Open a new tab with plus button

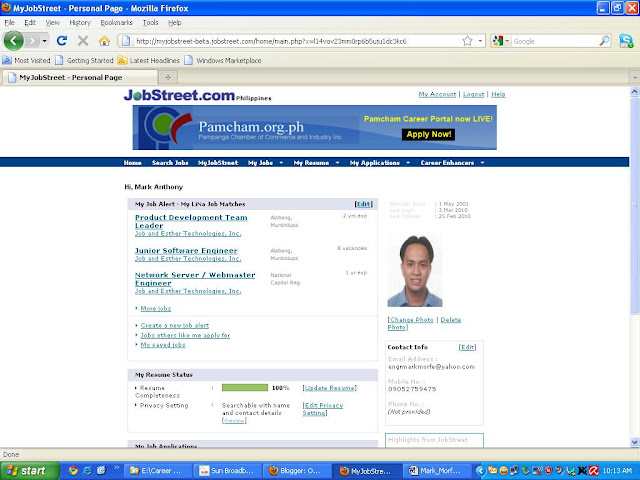(x=168, y=77)
